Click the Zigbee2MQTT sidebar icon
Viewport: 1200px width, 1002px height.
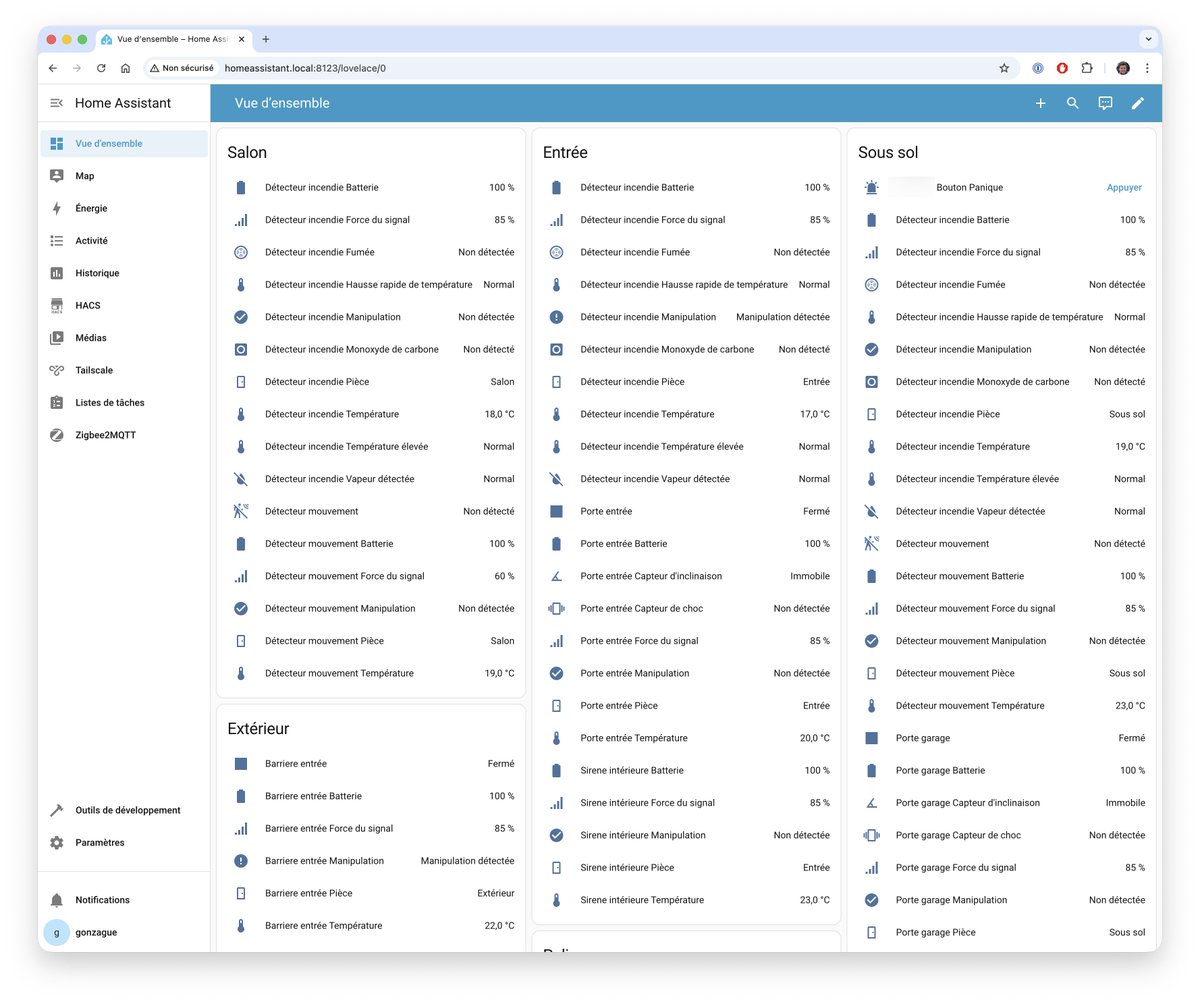tap(57, 435)
